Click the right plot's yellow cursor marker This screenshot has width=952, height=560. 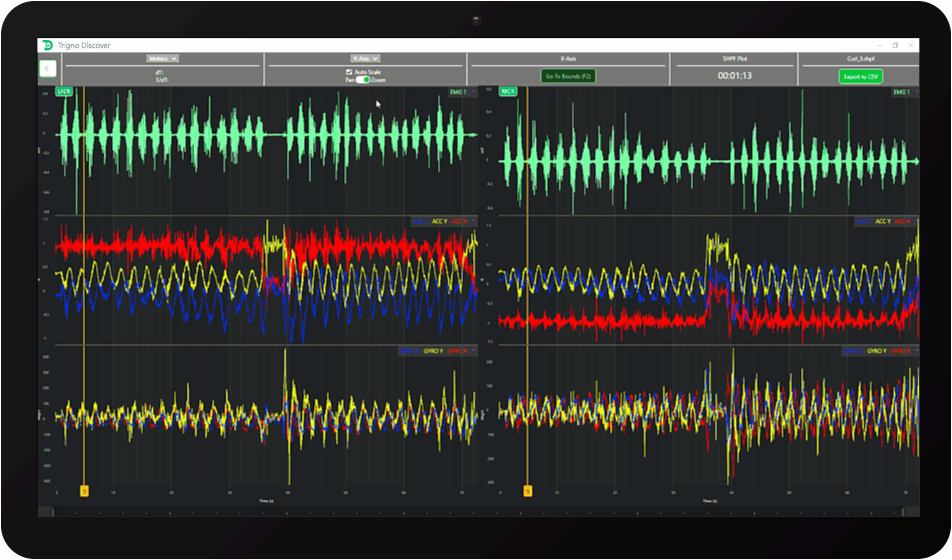[528, 491]
